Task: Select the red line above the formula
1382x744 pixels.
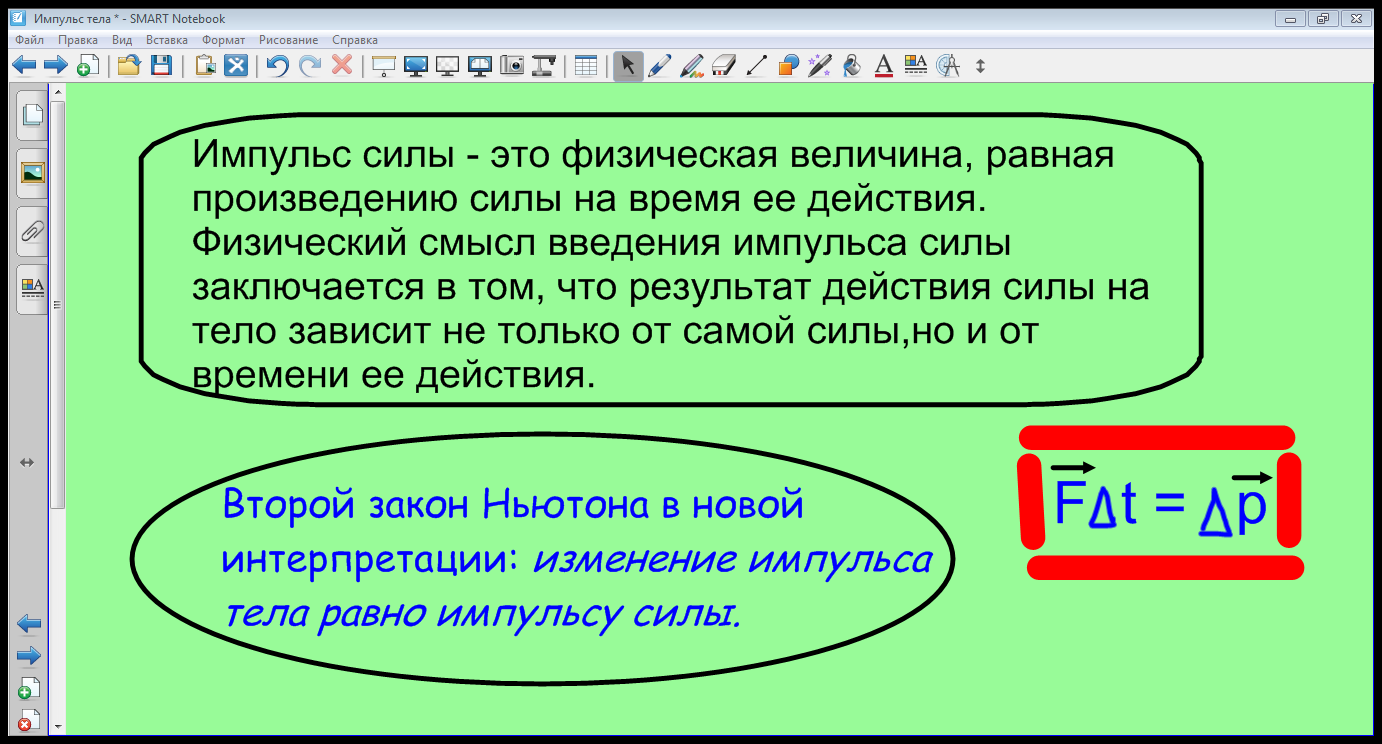Action: click(1157, 437)
